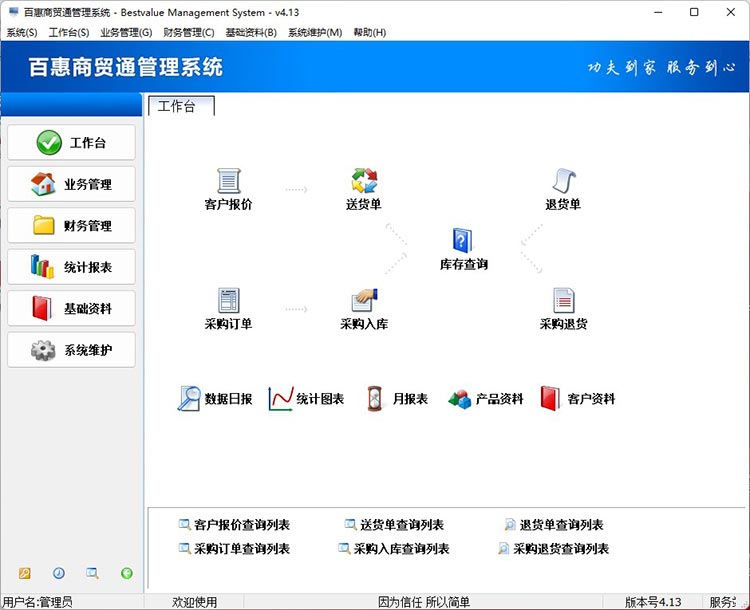Open the 统计图表 statistics chart icon
This screenshot has height=610, width=750.
coord(280,399)
